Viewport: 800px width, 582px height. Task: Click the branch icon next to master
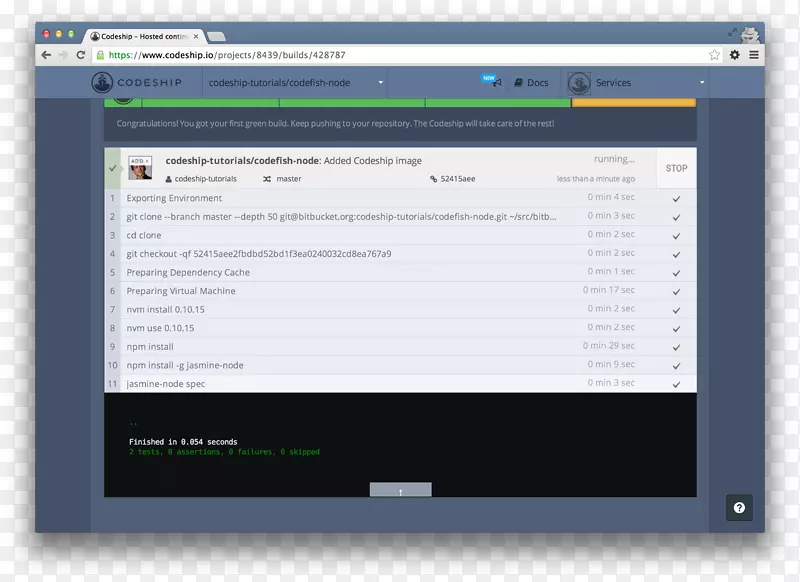pyautogui.click(x=268, y=178)
